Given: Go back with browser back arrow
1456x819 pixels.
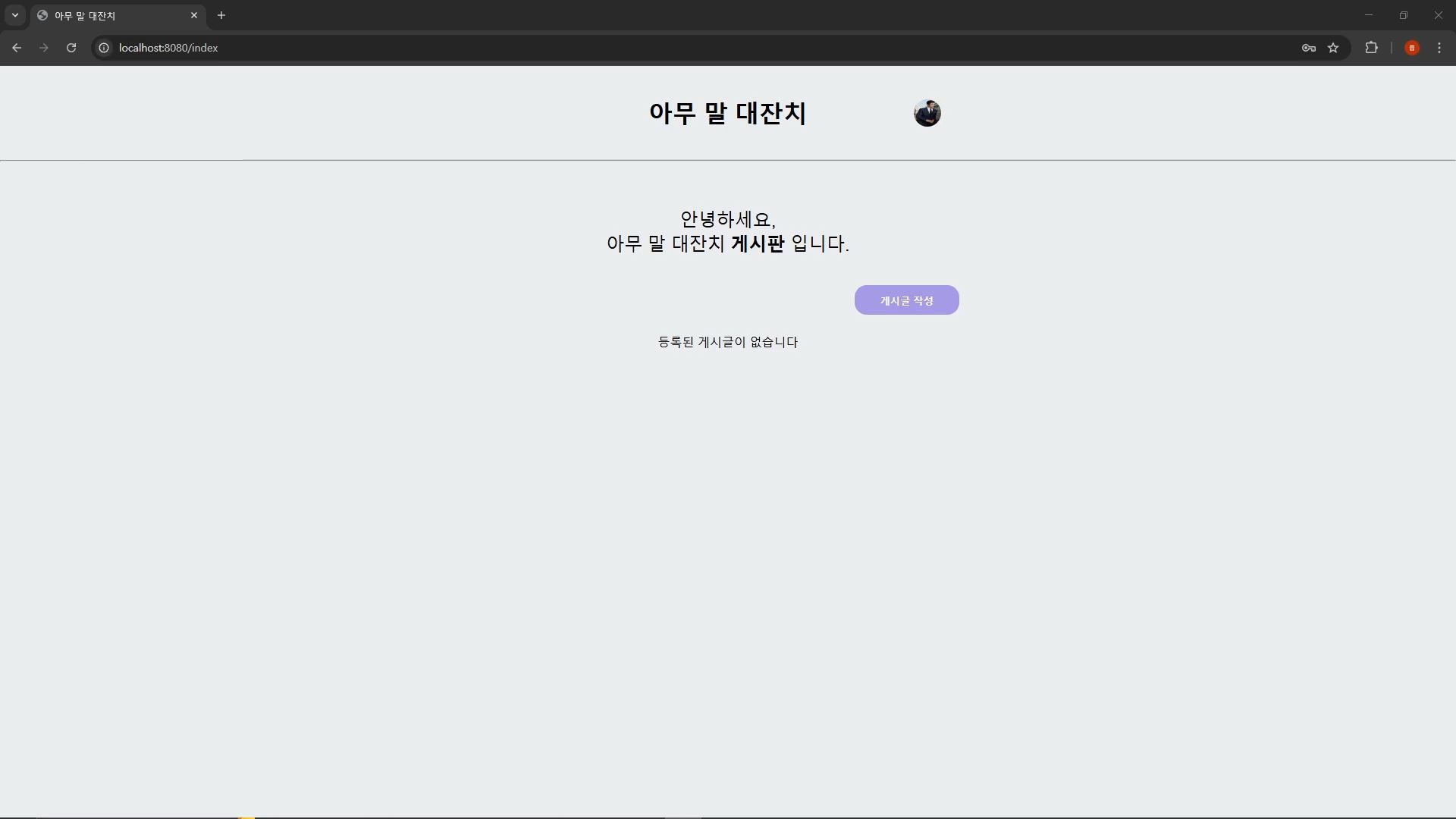Looking at the screenshot, I should click(17, 48).
